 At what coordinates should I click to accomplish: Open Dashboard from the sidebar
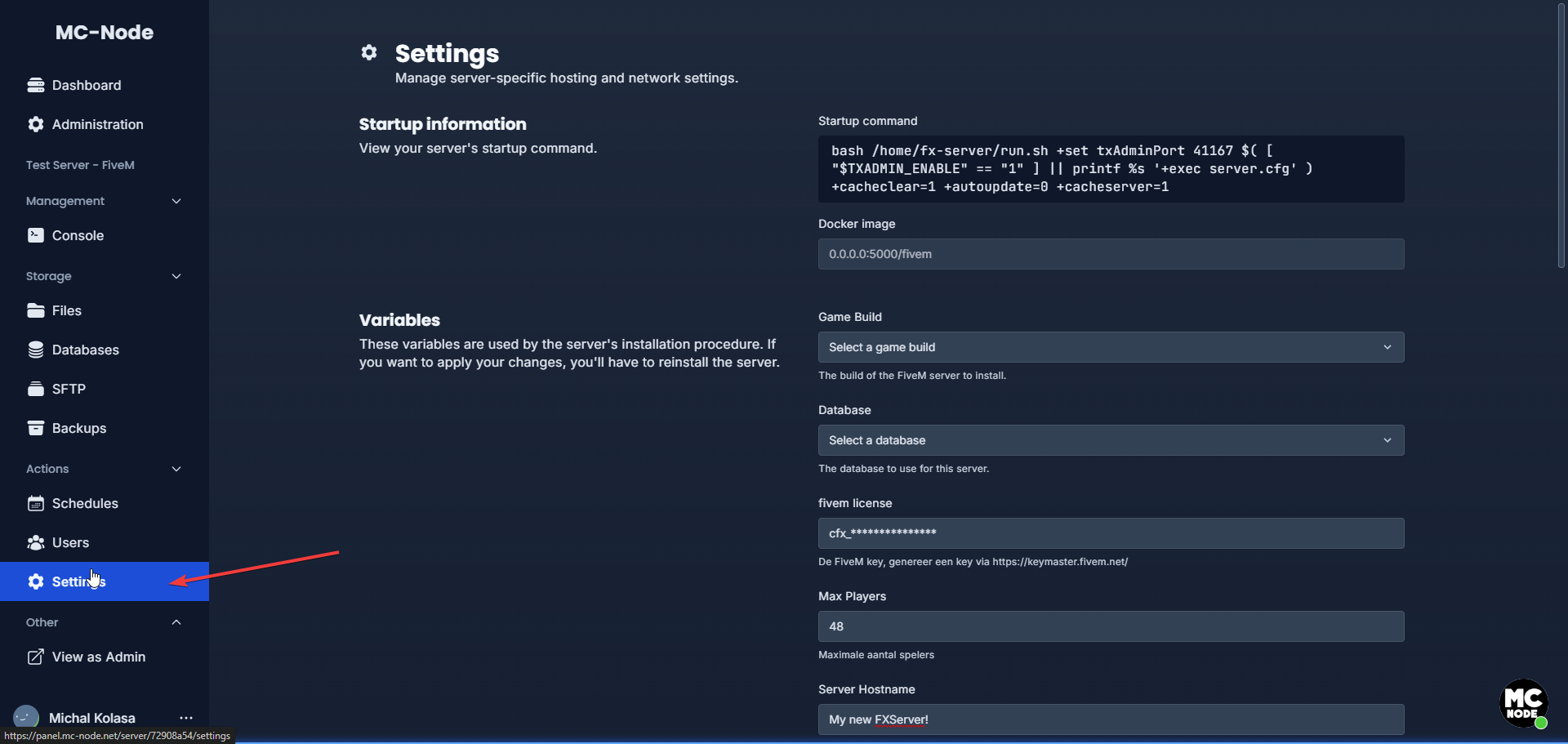(105, 85)
